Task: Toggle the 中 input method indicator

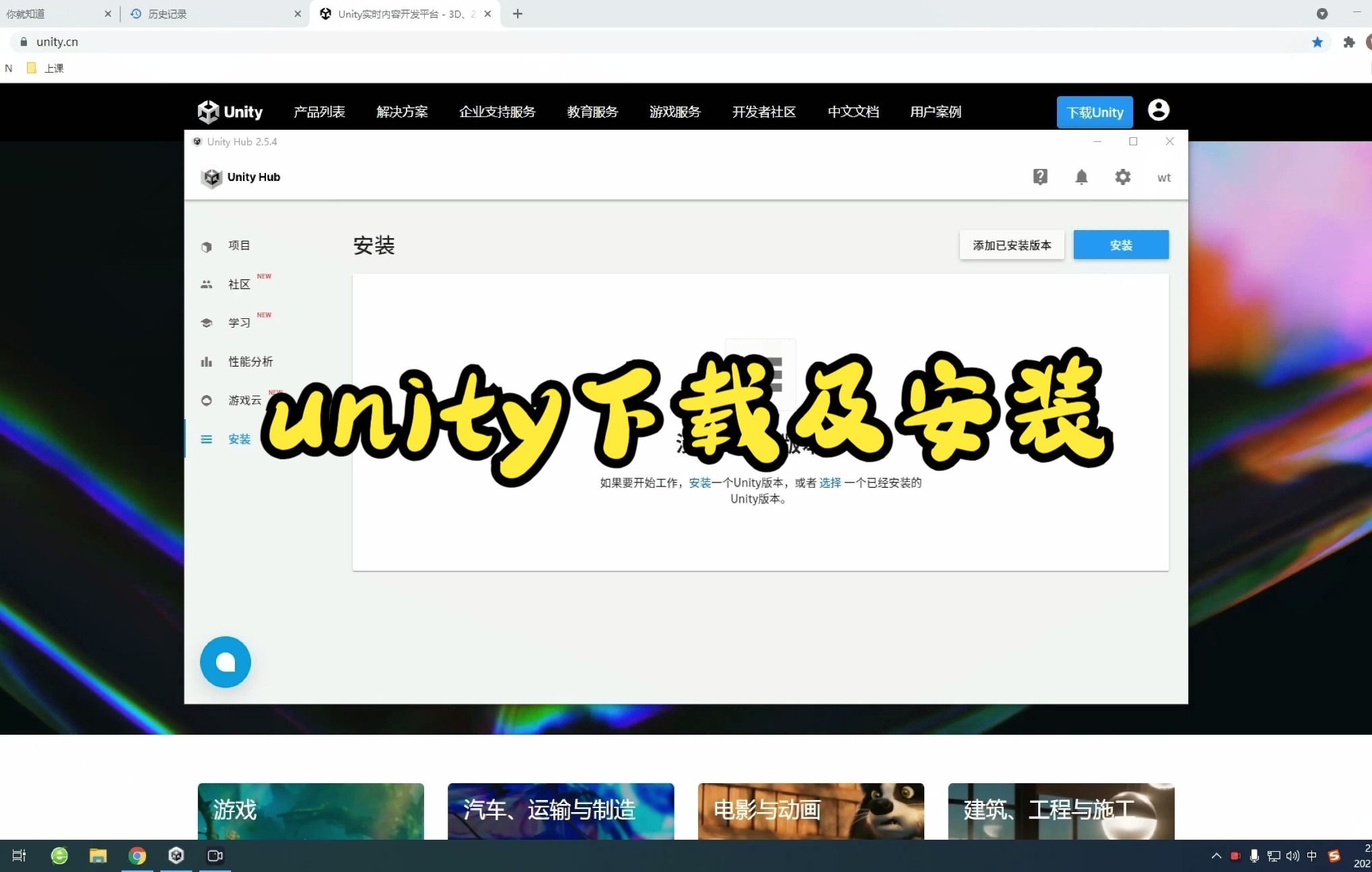Action: point(1311,856)
